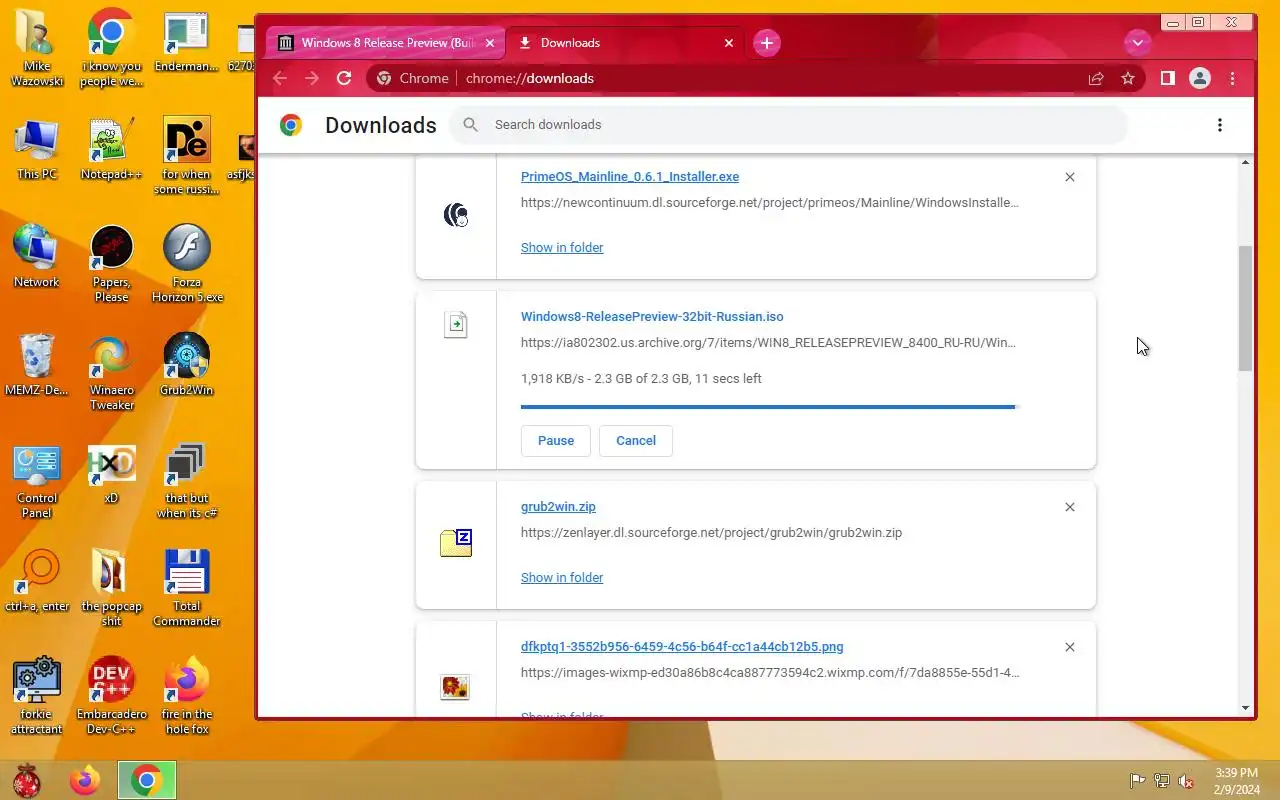Select the 'the popcap shit' desktop folder
This screenshot has height=800, width=1280.
pos(111,588)
